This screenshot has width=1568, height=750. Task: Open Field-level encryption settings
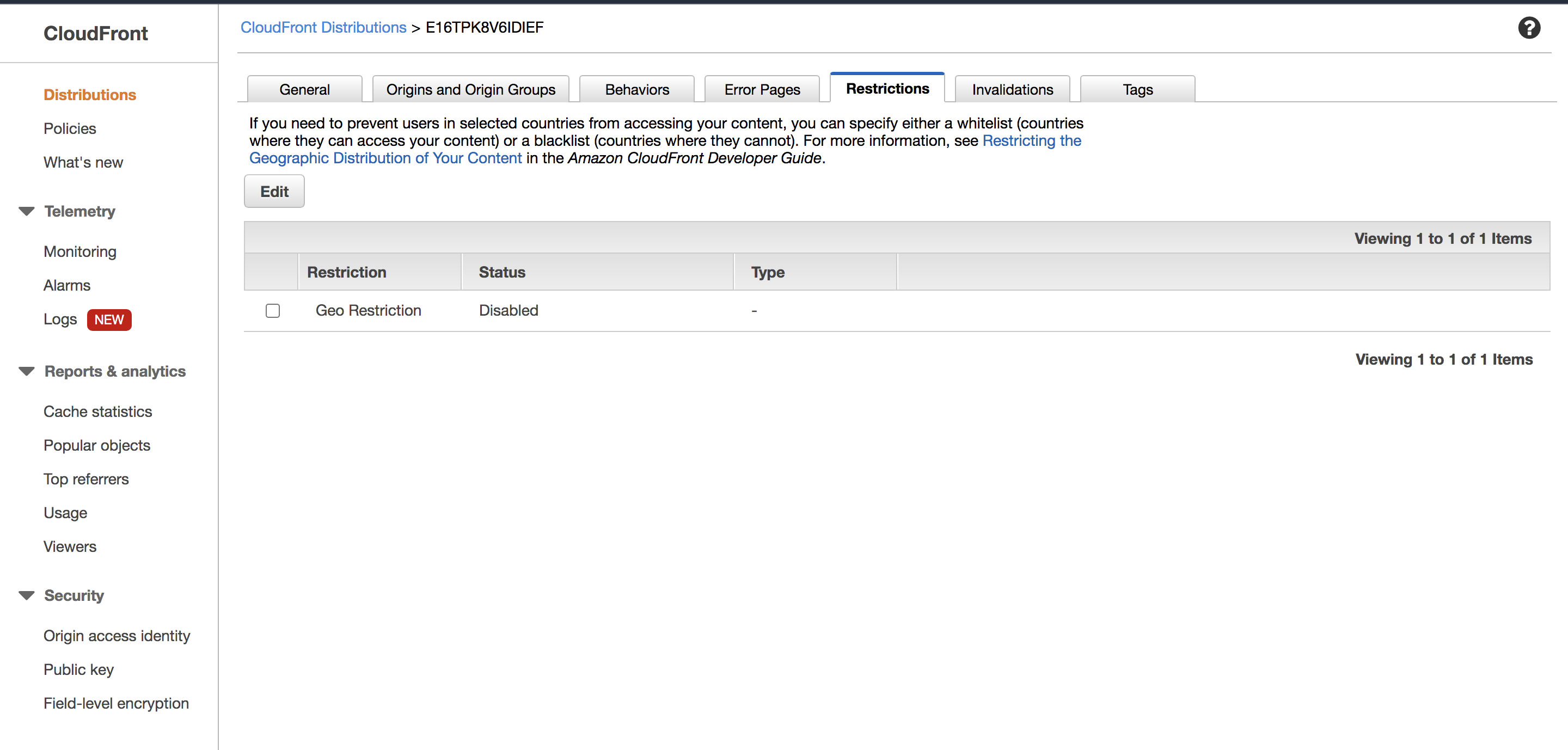tap(117, 703)
